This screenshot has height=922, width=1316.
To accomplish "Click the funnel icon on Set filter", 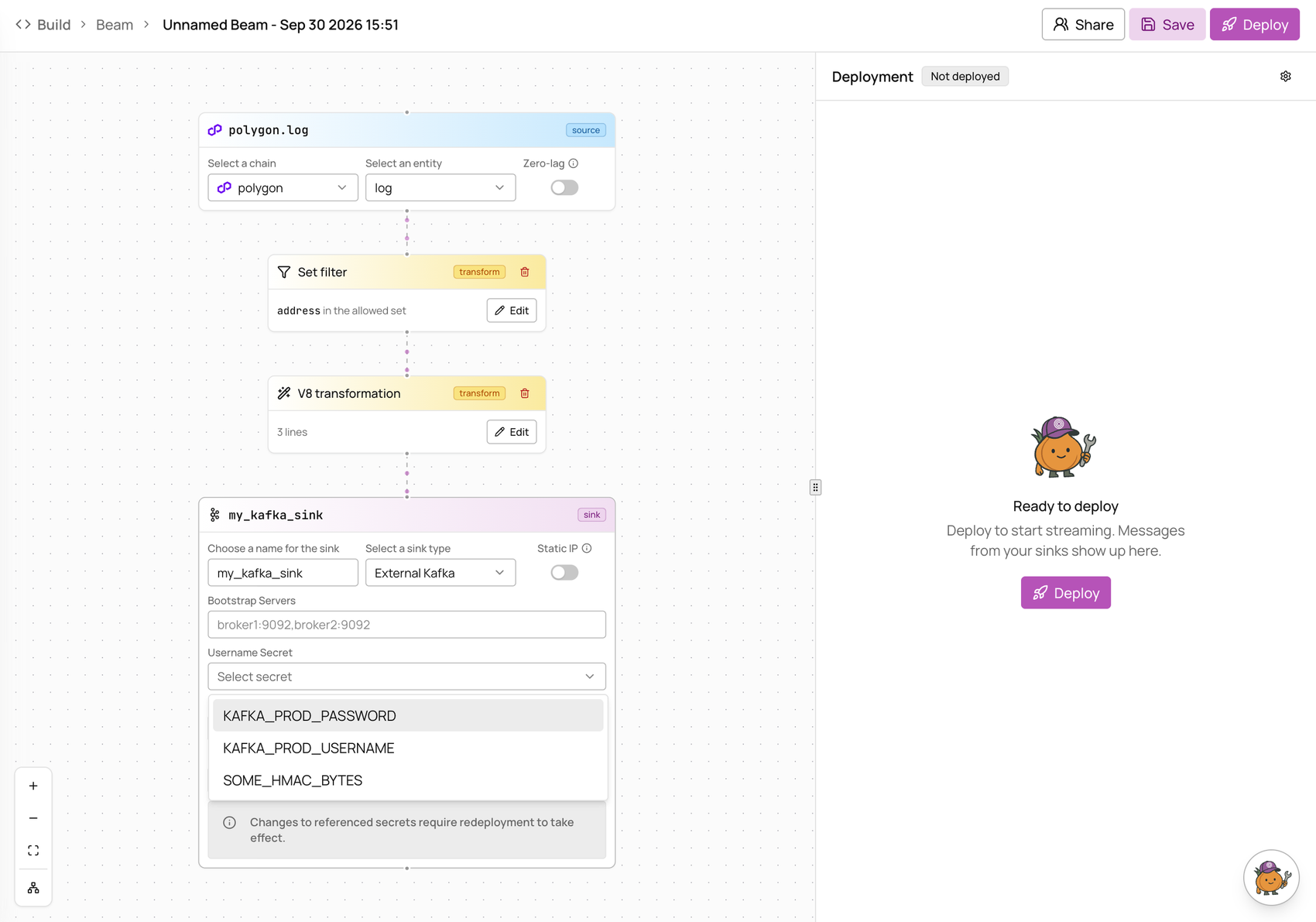I will [284, 272].
